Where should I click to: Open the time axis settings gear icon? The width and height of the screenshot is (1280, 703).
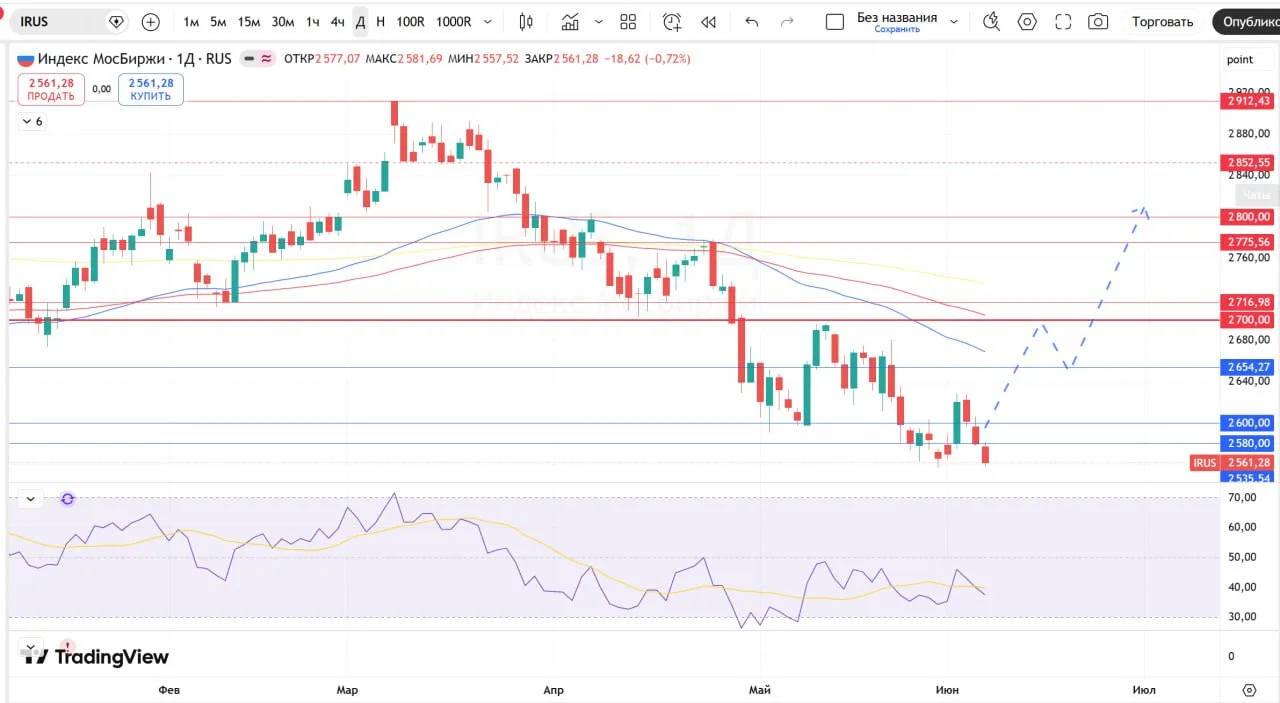(1249, 690)
